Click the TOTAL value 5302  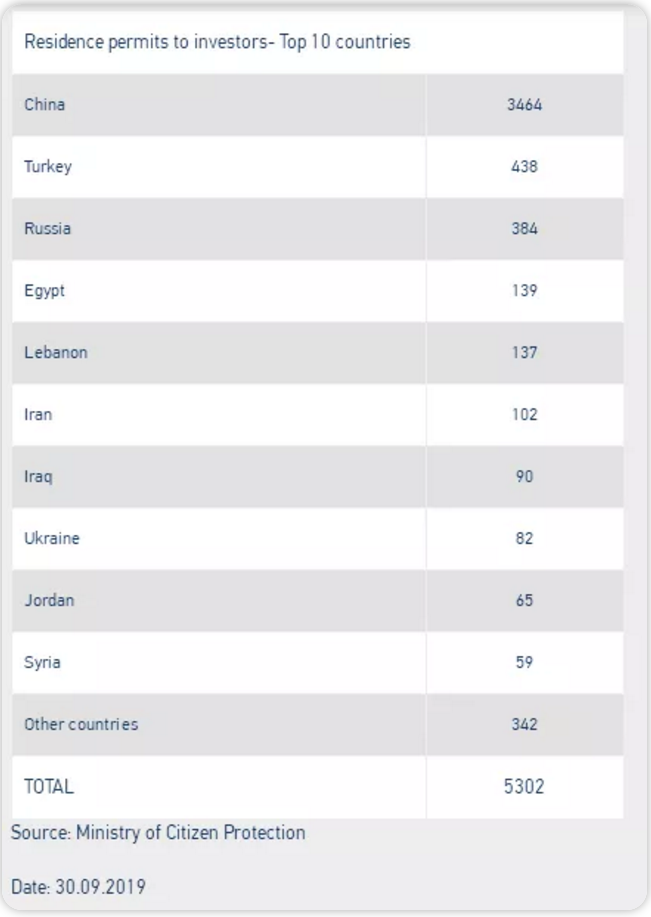524,786
